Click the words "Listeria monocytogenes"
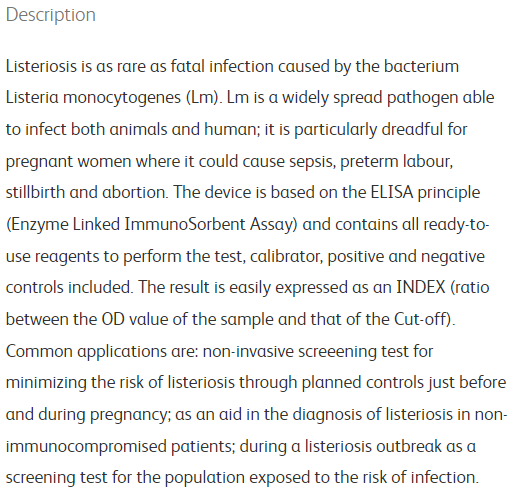This screenshot has width=520, height=494. tap(93, 98)
